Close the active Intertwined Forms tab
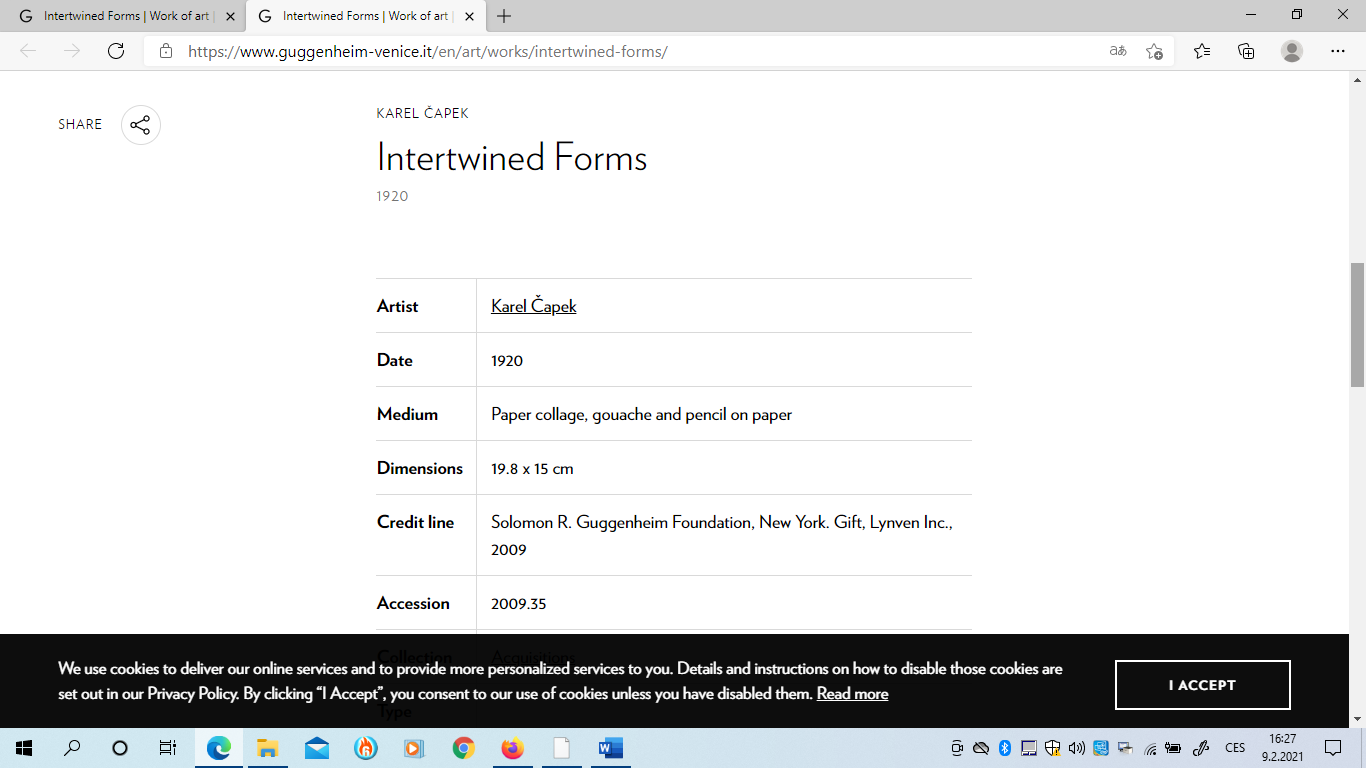The width and height of the screenshot is (1366, 768). pyautogui.click(x=469, y=16)
